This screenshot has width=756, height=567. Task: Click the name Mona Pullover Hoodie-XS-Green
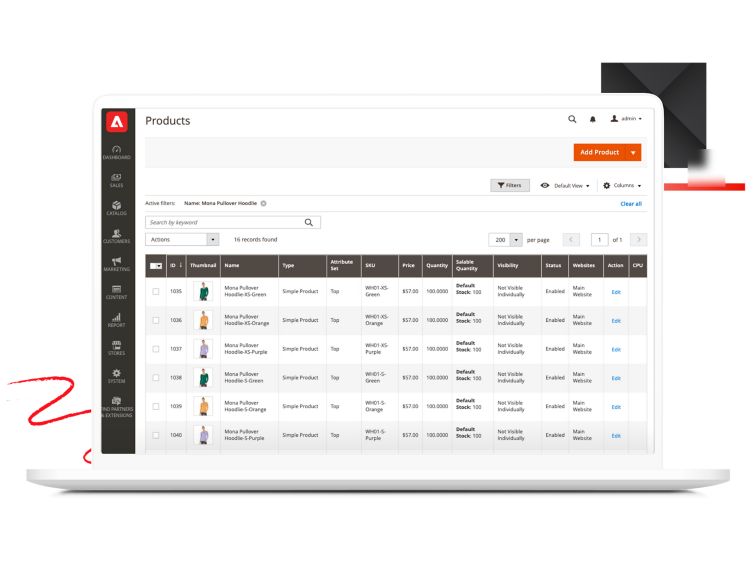pos(245,291)
